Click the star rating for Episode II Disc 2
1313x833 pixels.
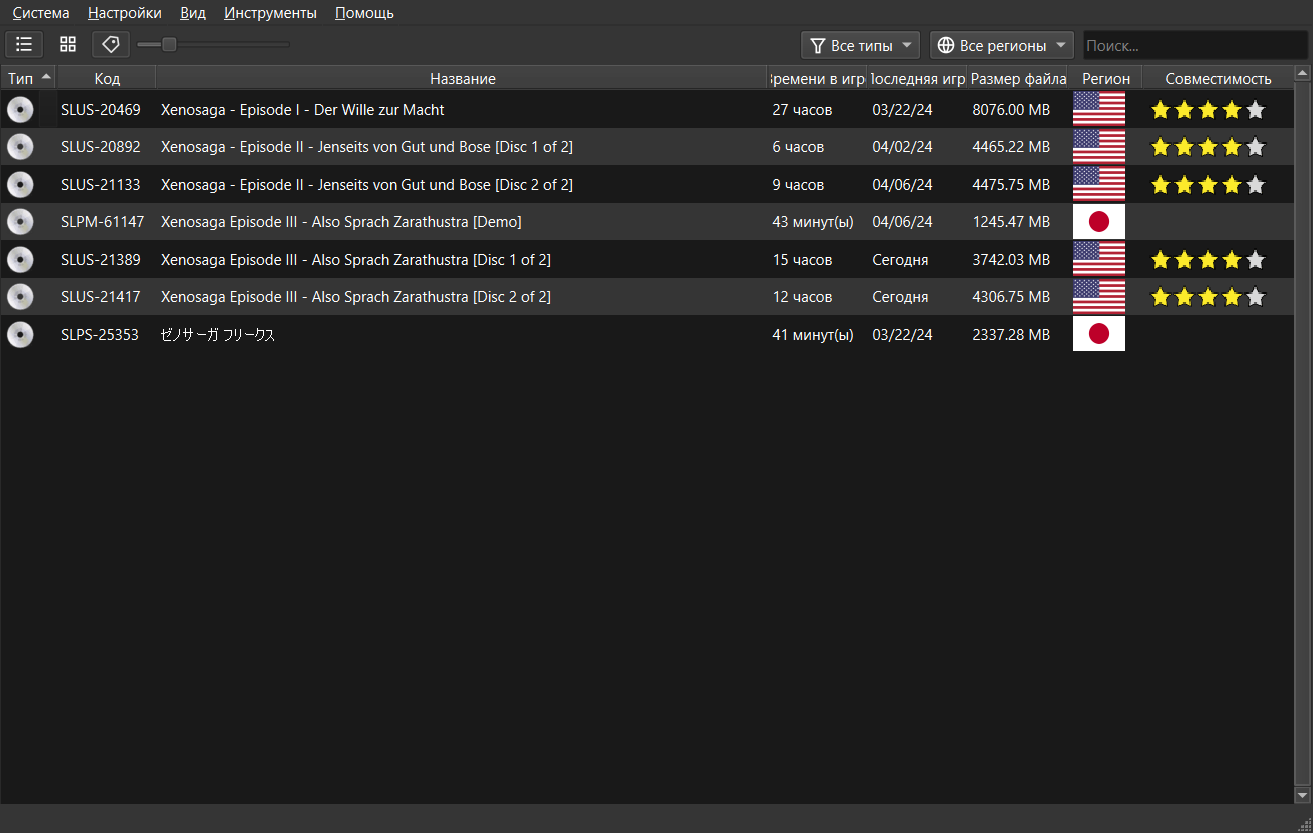[1208, 185]
